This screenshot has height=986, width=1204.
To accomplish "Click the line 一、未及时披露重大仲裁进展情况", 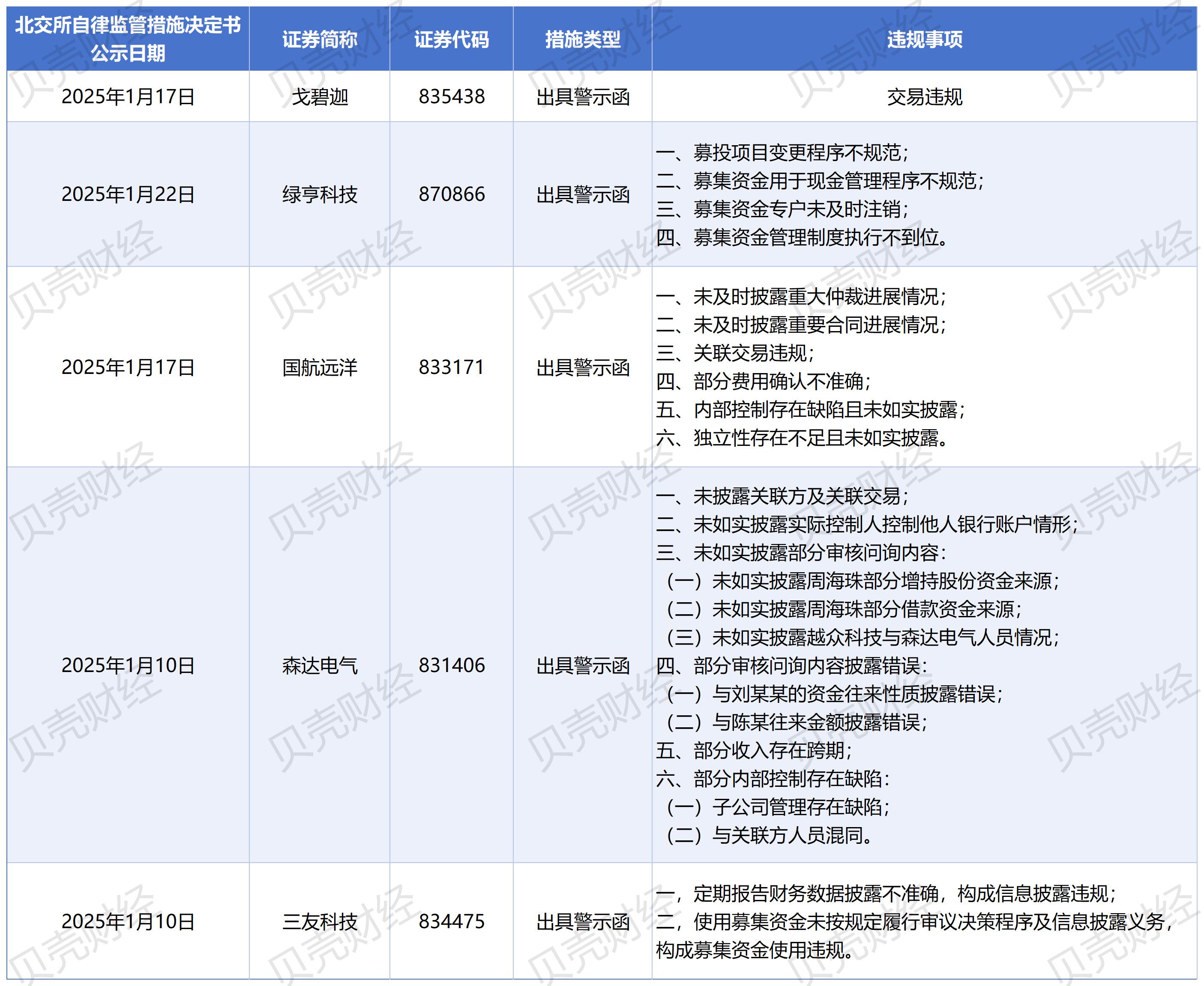I will [801, 296].
